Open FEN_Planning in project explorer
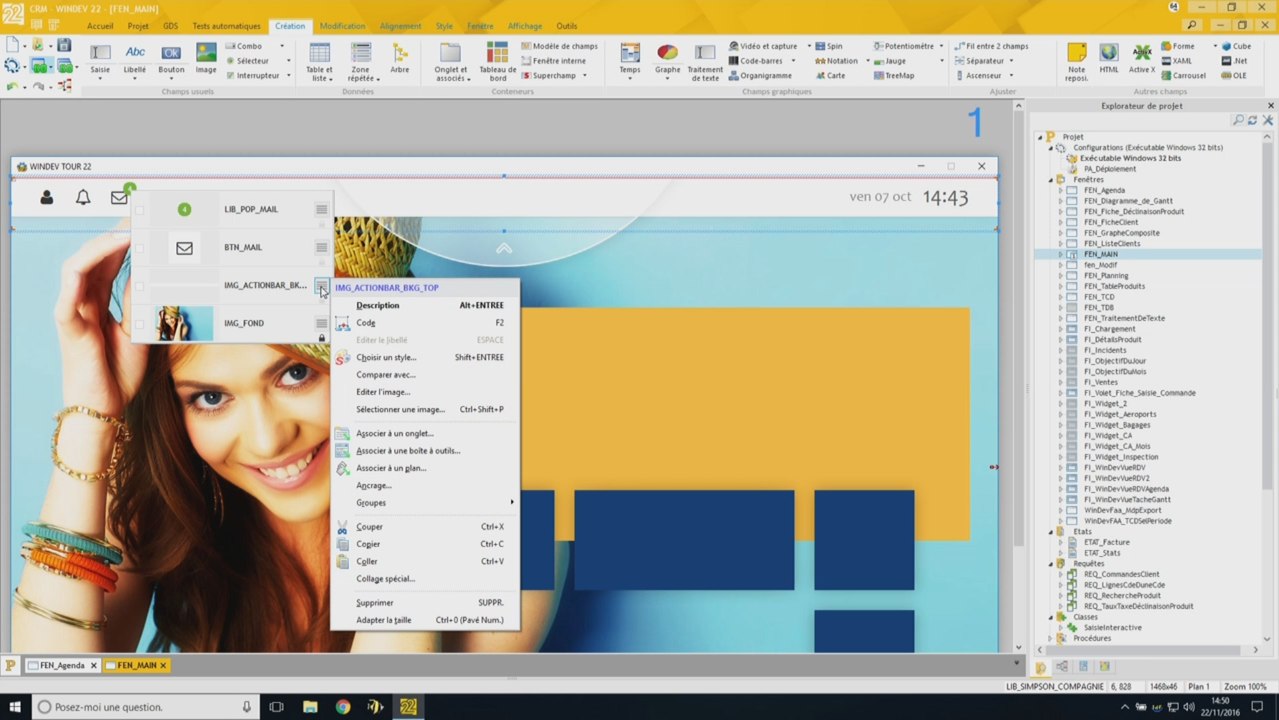 coord(1106,276)
